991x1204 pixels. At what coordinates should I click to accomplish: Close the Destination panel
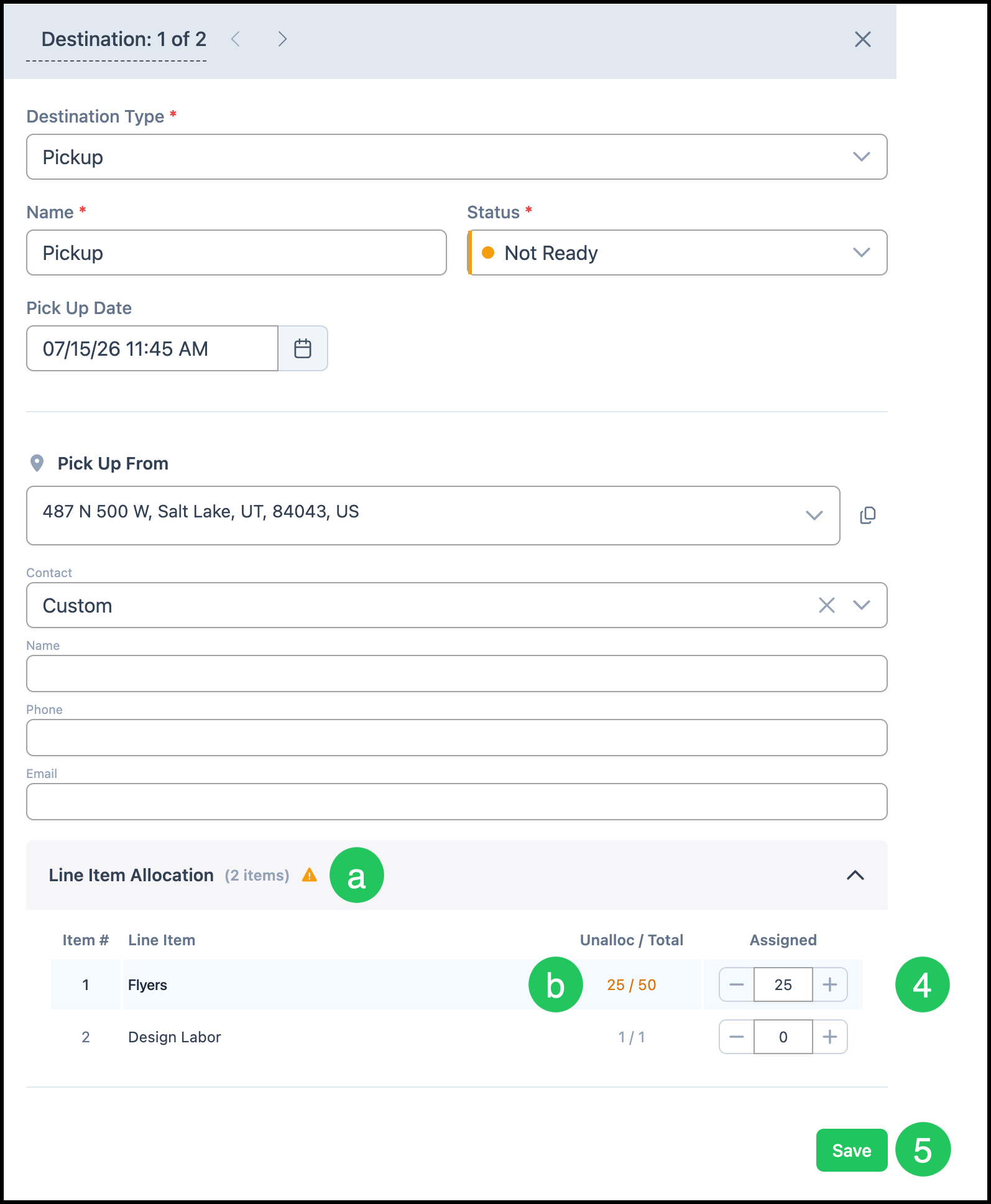862,39
